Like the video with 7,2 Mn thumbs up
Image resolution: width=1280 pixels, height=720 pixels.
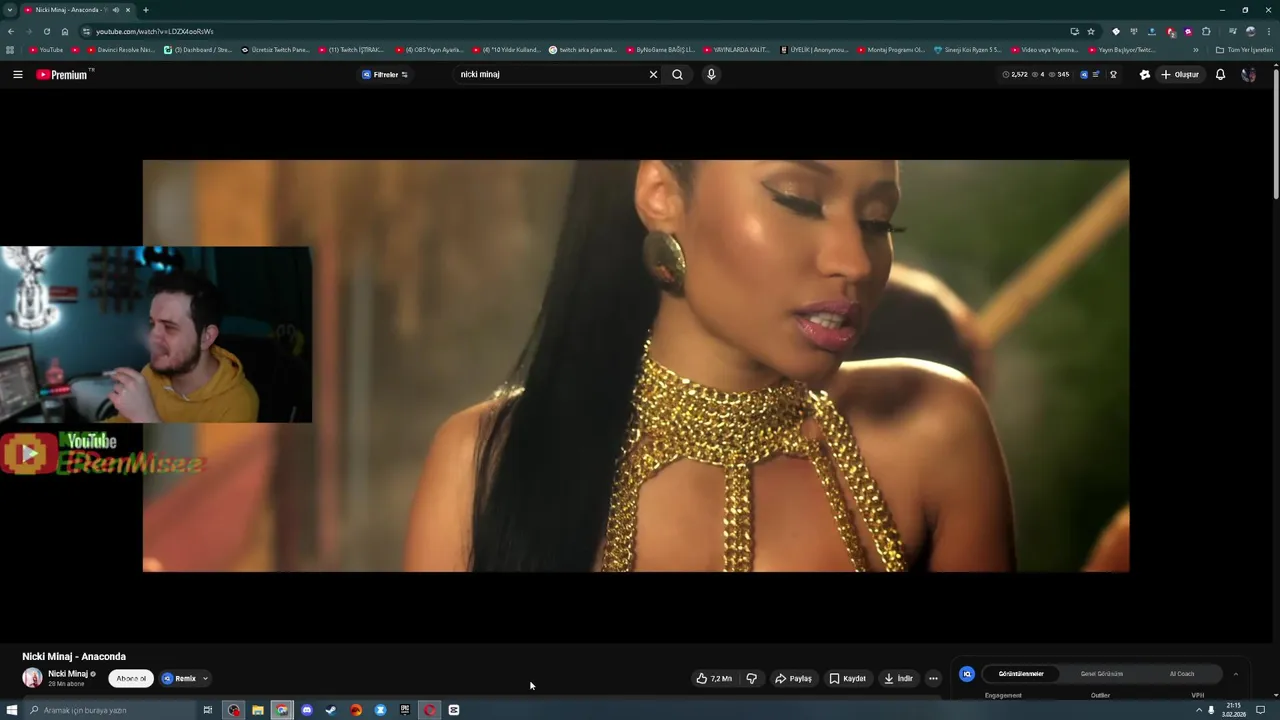(x=714, y=678)
